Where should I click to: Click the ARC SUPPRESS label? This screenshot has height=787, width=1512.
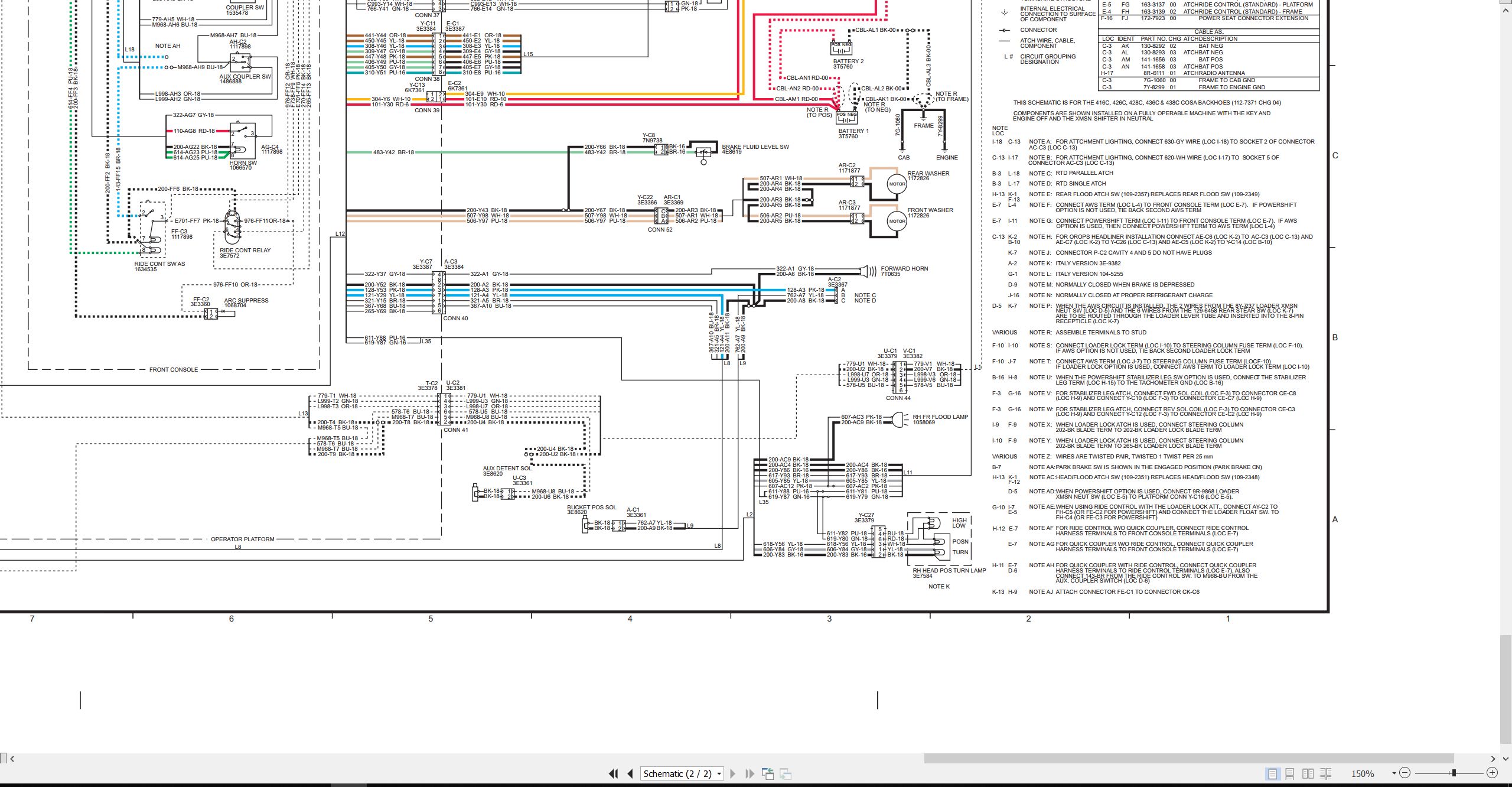point(246,301)
